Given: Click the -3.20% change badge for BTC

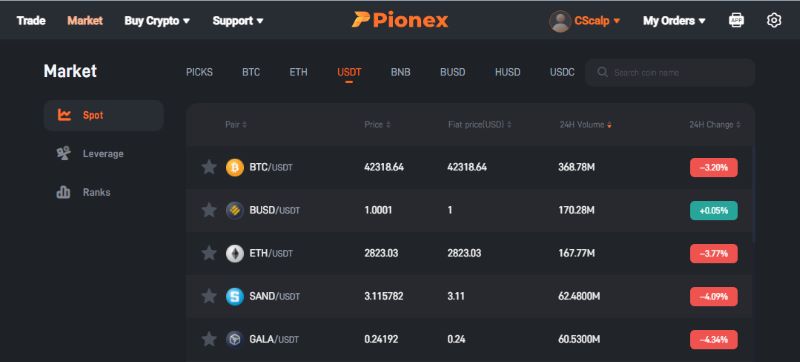Looking at the screenshot, I should 713,167.
